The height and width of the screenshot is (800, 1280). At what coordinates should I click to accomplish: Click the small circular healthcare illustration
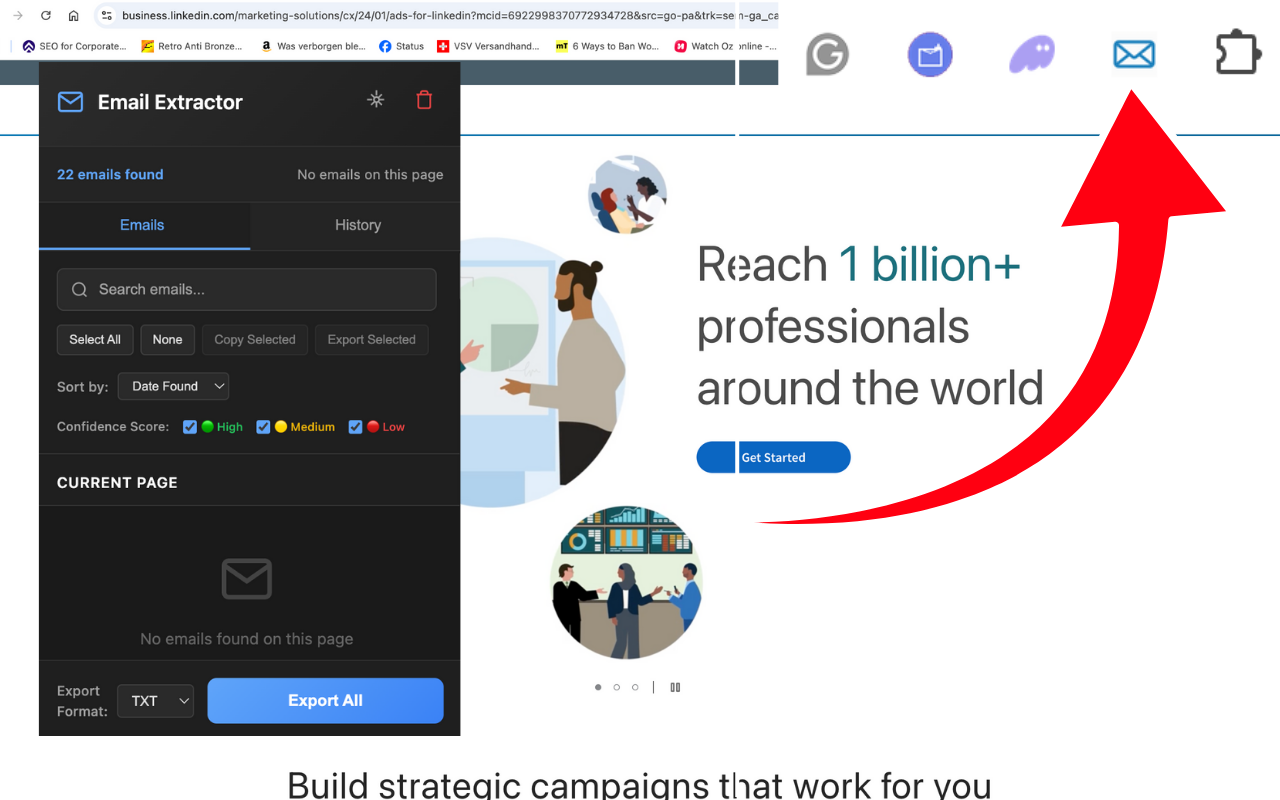[x=627, y=194]
